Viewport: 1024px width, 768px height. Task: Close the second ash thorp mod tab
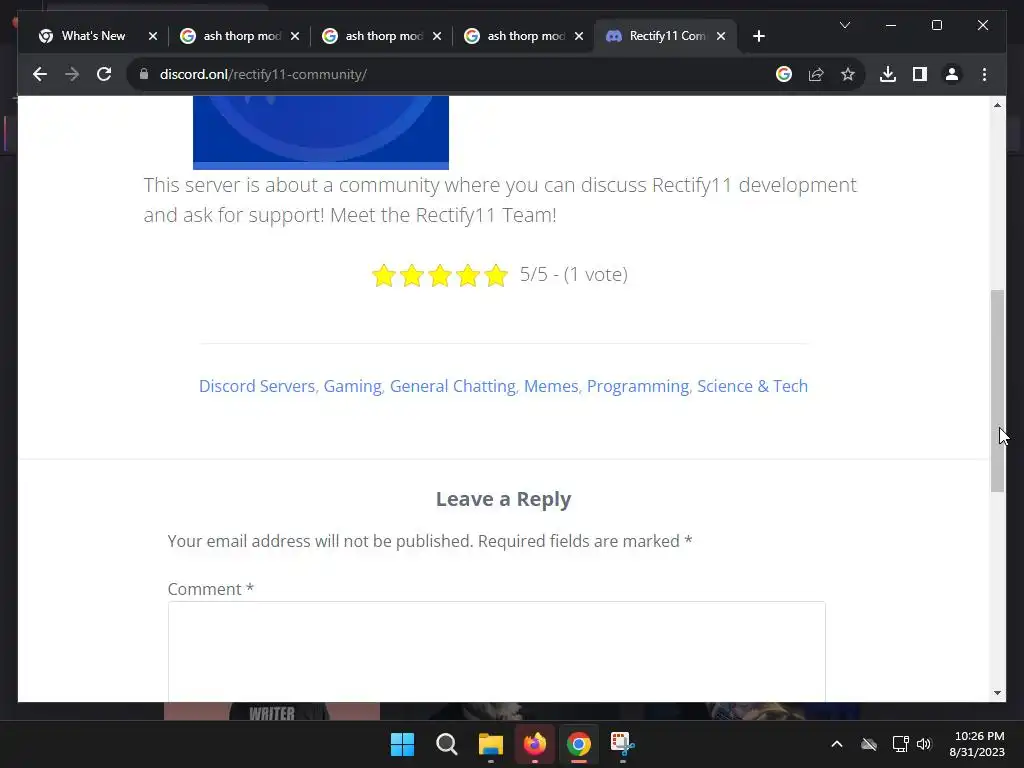pos(437,36)
